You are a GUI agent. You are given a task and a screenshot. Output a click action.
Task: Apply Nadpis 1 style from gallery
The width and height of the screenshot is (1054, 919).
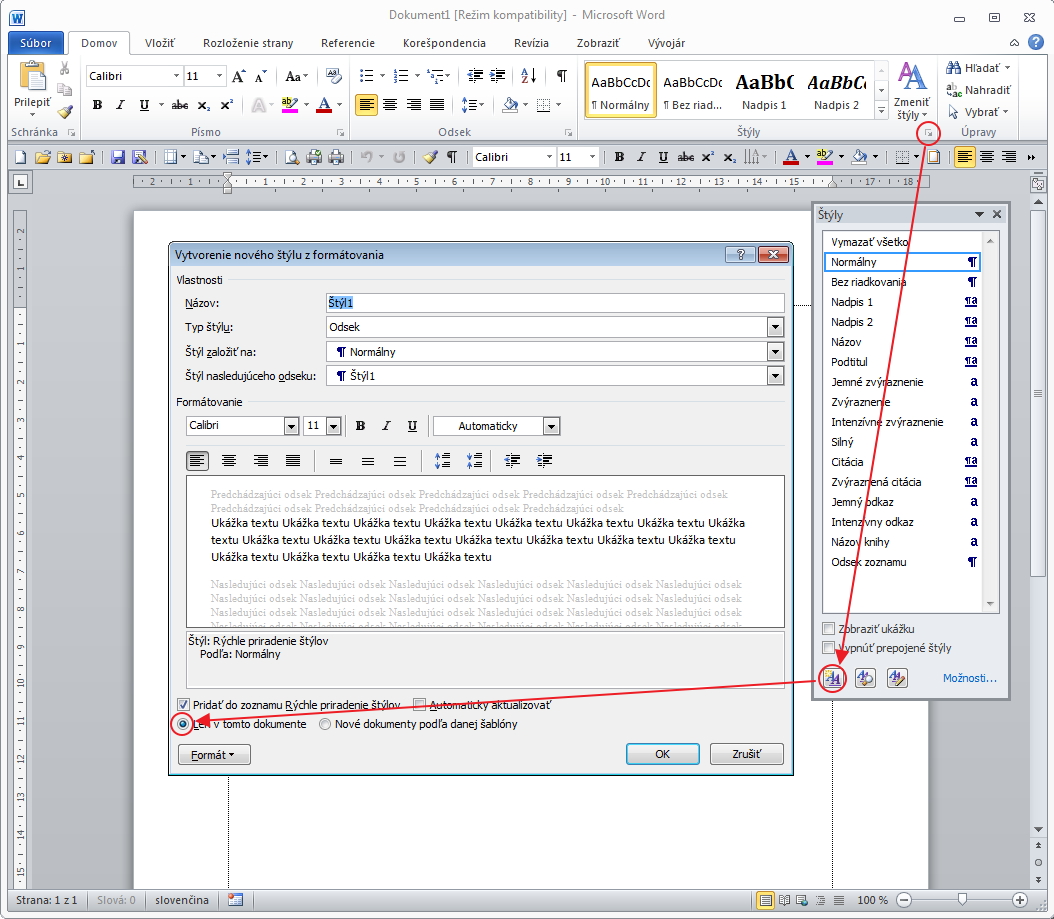pos(764,91)
